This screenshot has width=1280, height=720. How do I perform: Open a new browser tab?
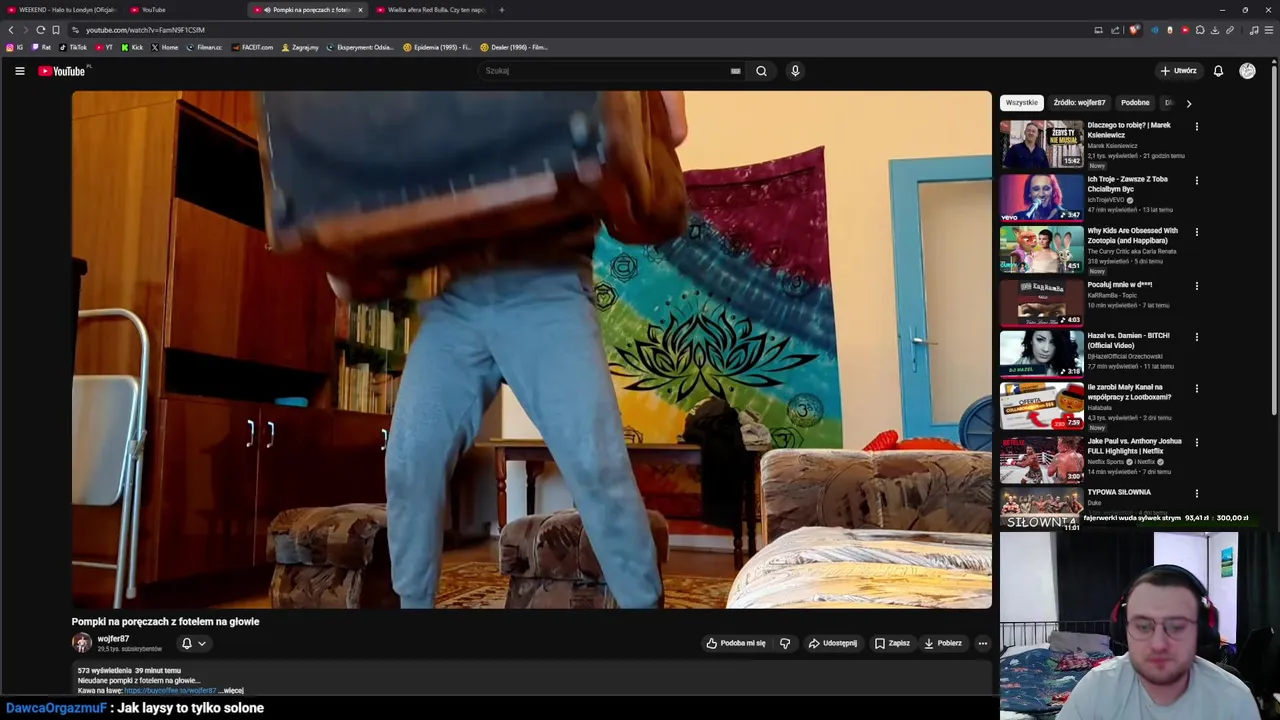click(501, 10)
